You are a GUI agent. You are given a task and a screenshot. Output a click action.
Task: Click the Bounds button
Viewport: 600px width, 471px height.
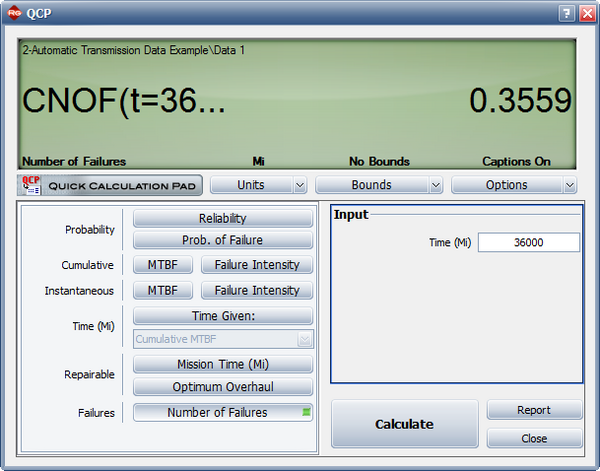point(372,185)
